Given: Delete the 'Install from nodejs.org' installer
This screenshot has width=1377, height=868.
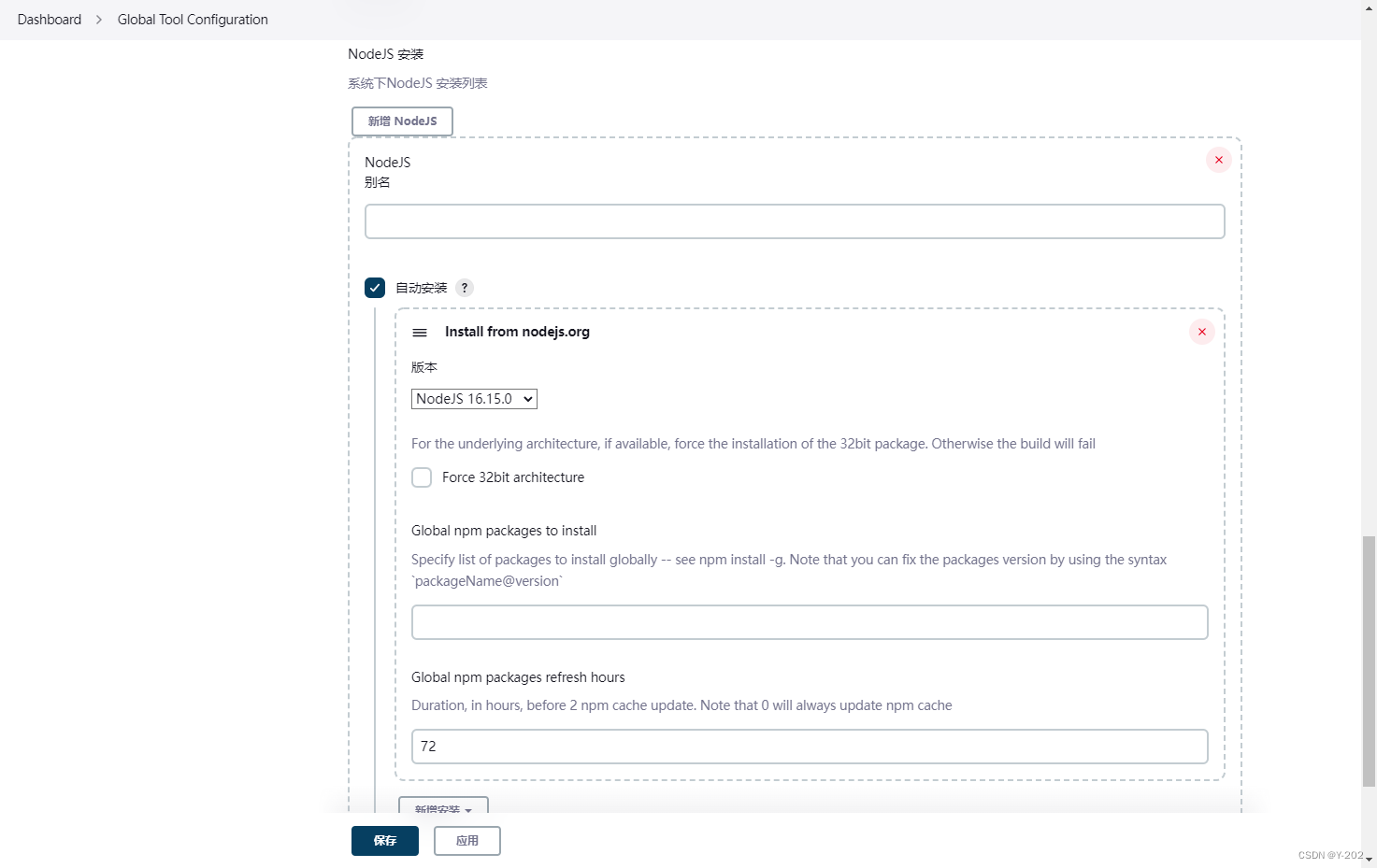Looking at the screenshot, I should (1201, 332).
